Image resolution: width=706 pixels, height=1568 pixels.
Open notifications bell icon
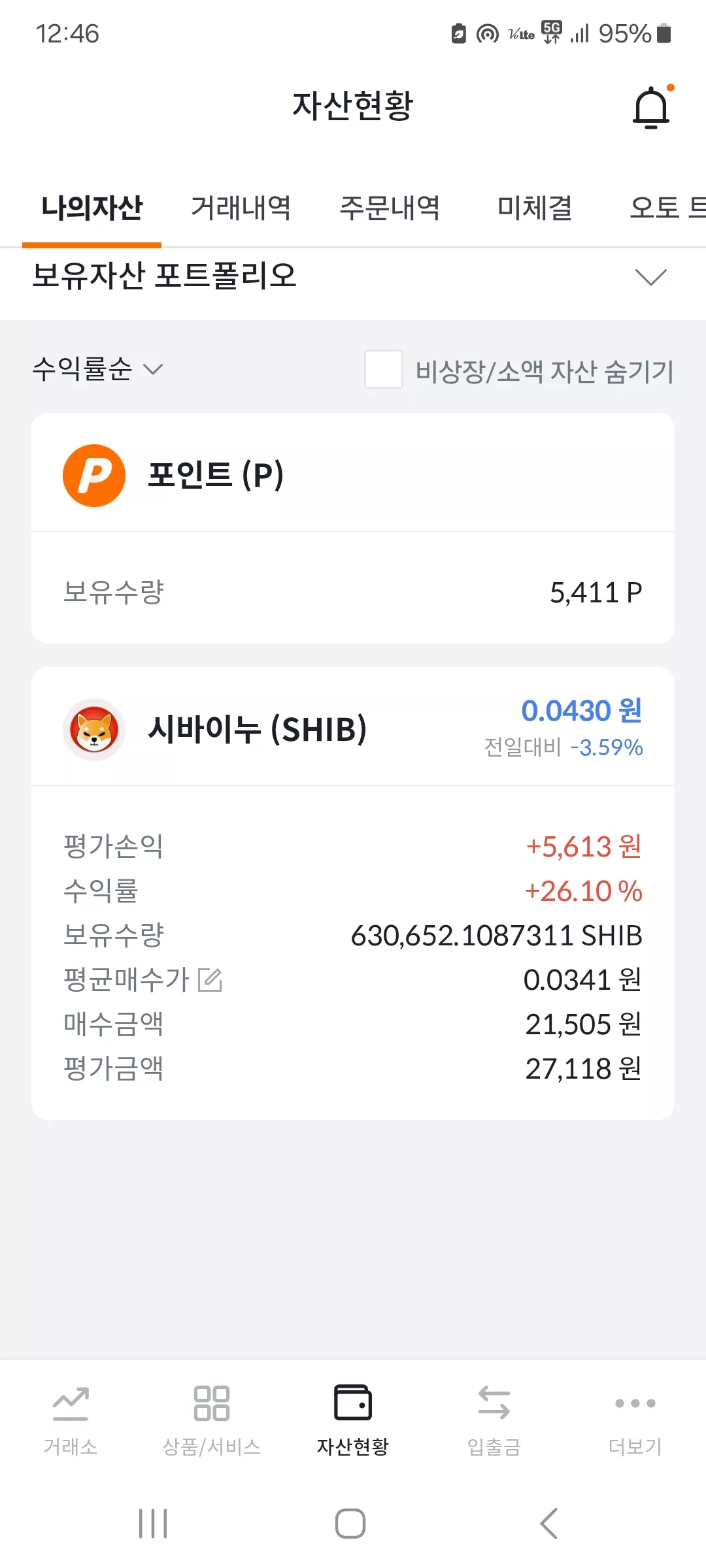click(x=652, y=106)
